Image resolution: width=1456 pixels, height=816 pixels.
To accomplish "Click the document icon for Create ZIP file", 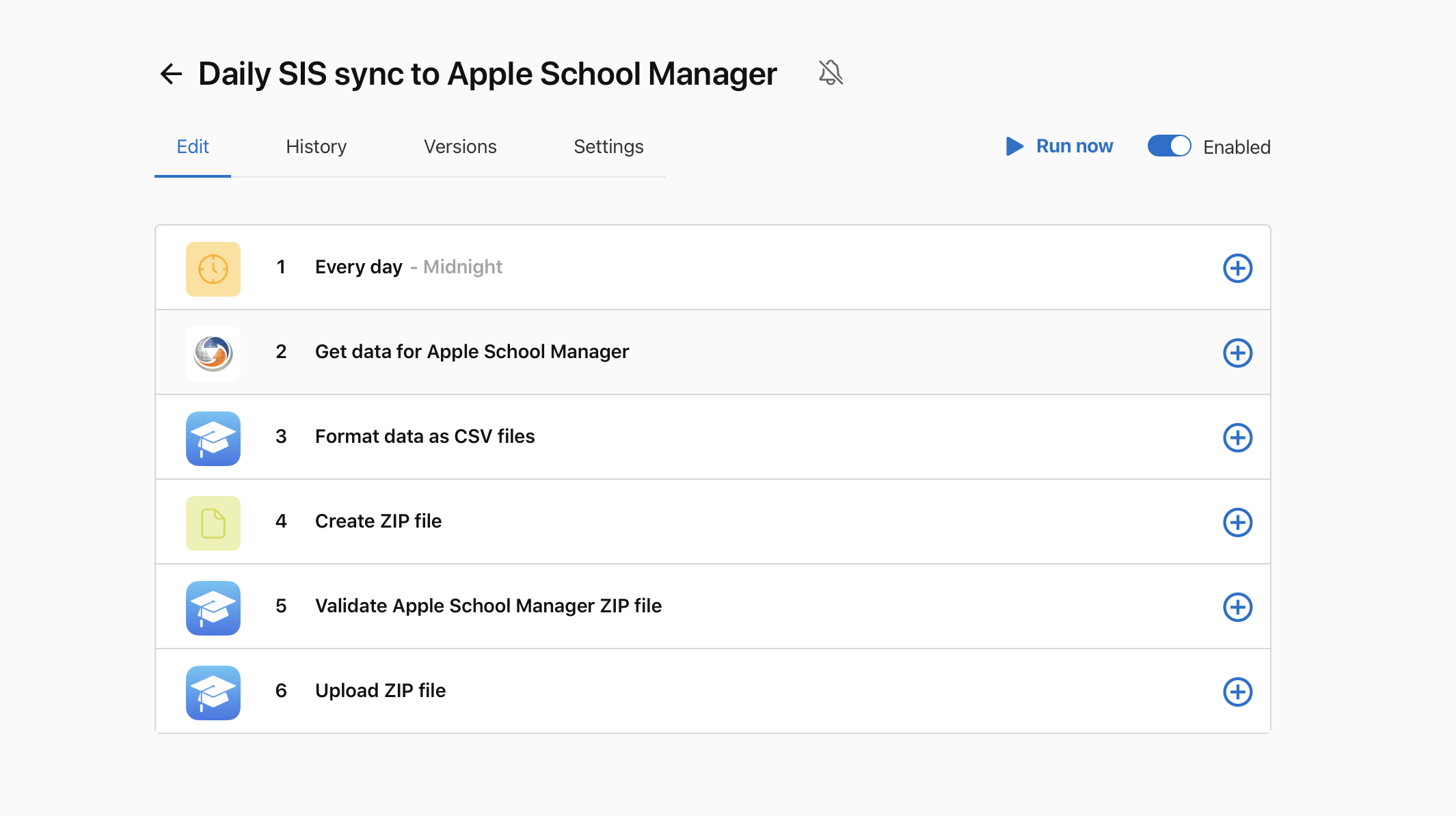I will [213, 523].
